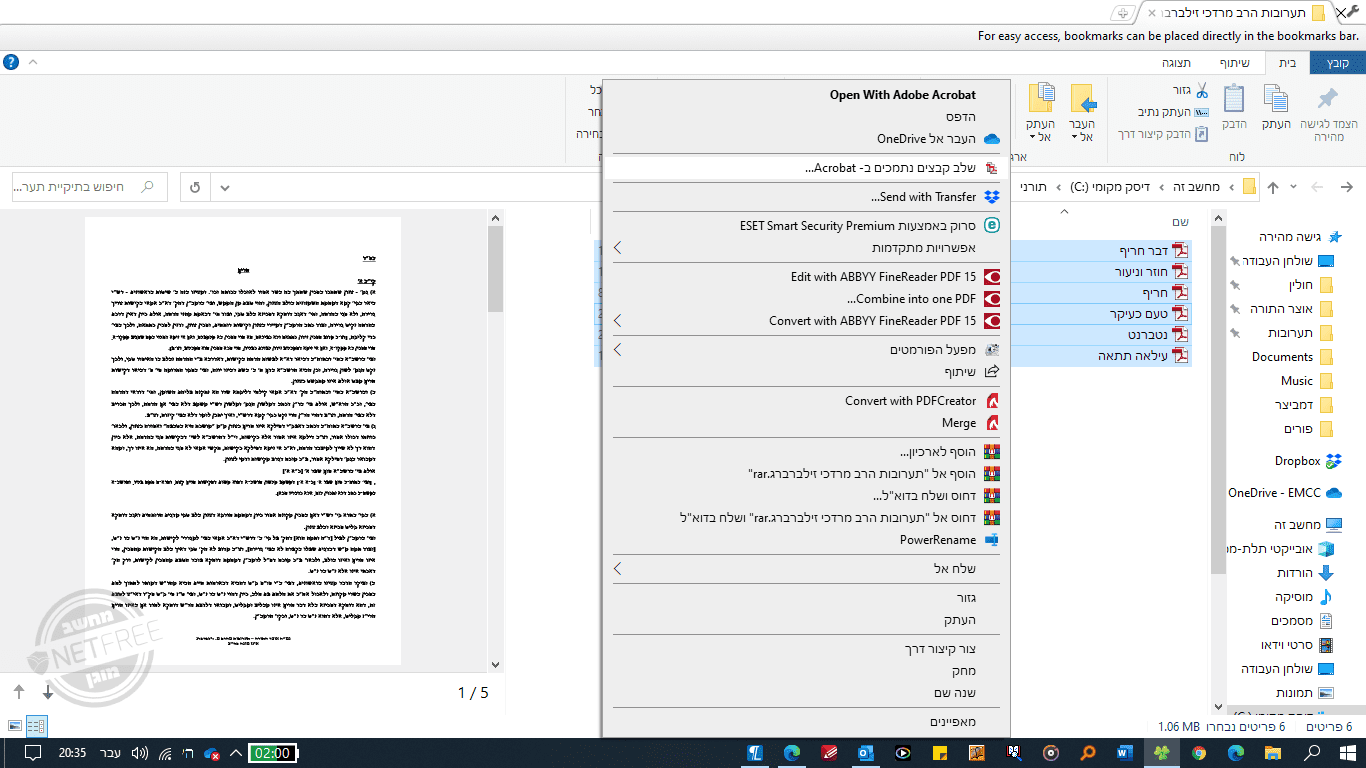Screen dimensions: 1366x768
Task: Refresh the folder using the address bar refresh button
Action: pyautogui.click(x=195, y=187)
